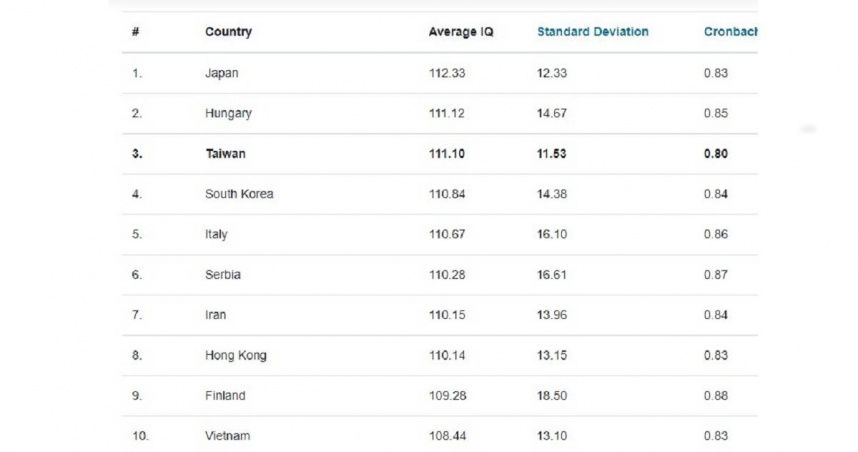Click the Hungary country cell
Image resolution: width=858 pixels, height=452 pixels.
(x=228, y=114)
